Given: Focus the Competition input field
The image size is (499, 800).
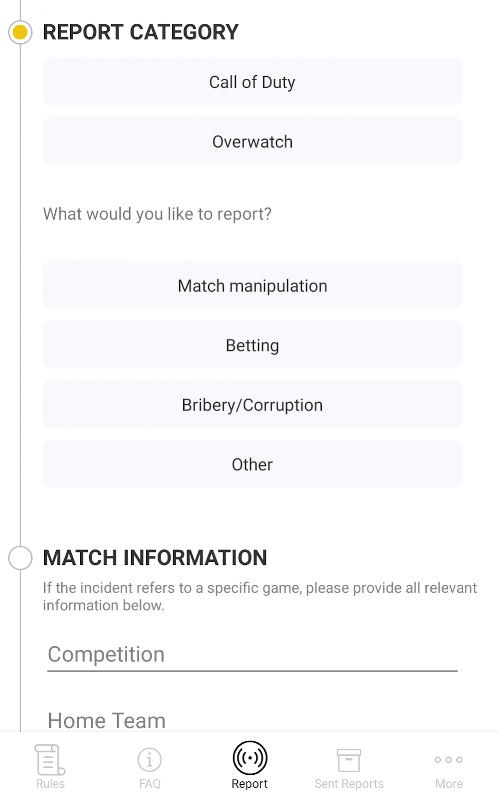Looking at the screenshot, I should 252,655.
